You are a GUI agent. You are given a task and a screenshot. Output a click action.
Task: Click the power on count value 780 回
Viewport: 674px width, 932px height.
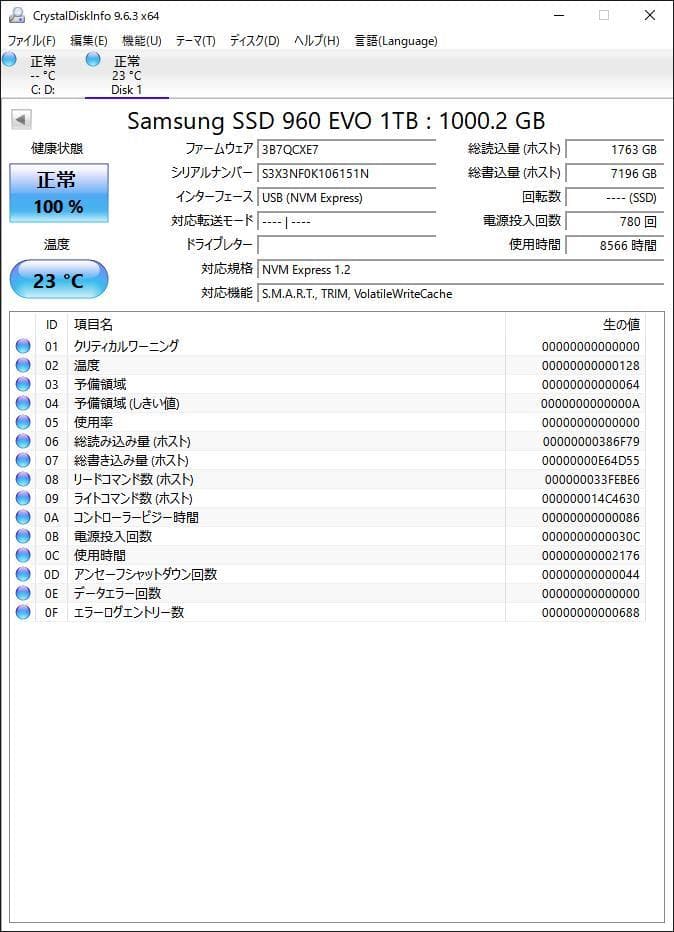tap(615, 221)
